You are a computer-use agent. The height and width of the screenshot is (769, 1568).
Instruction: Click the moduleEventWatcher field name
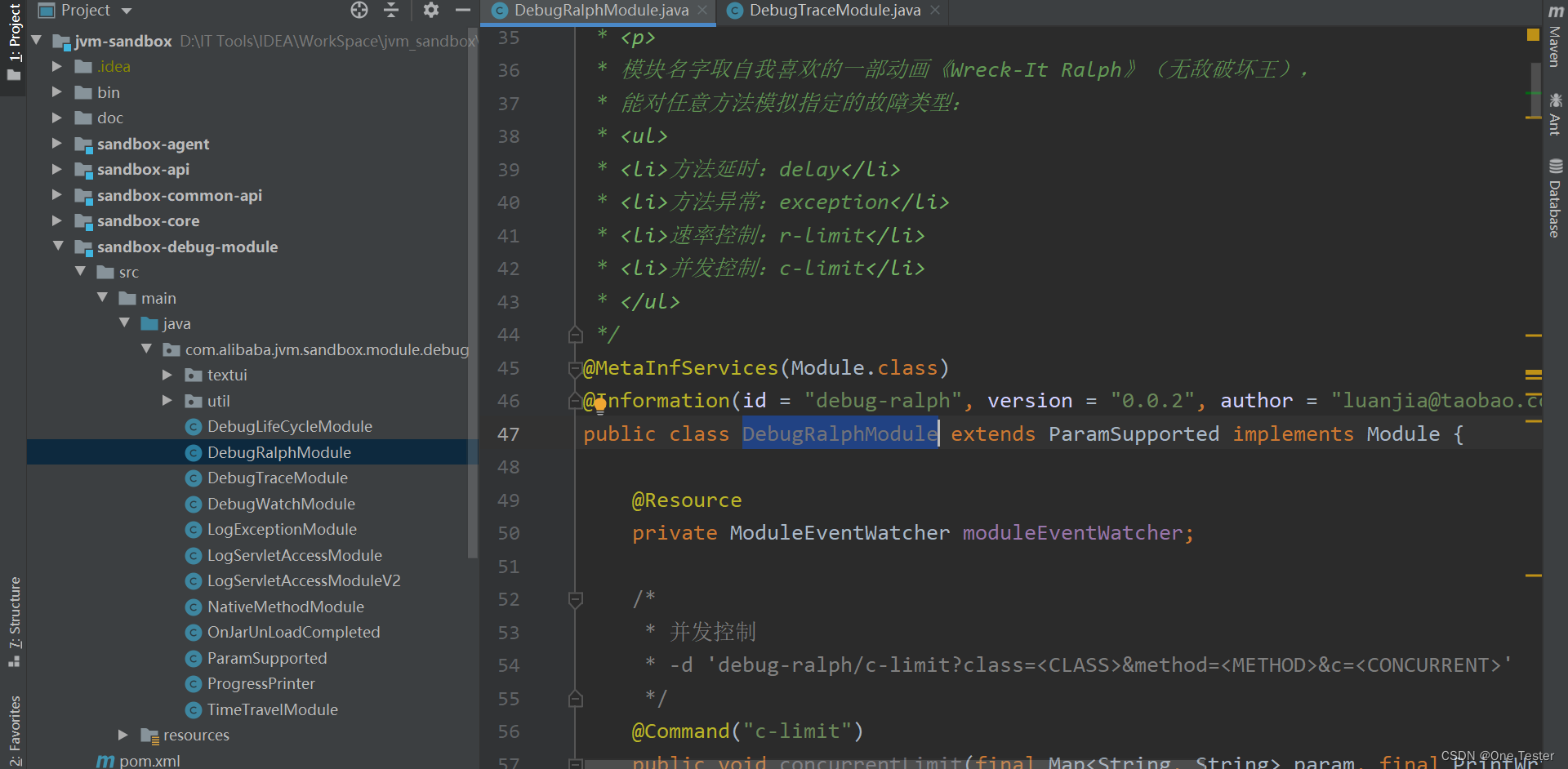click(x=1072, y=533)
